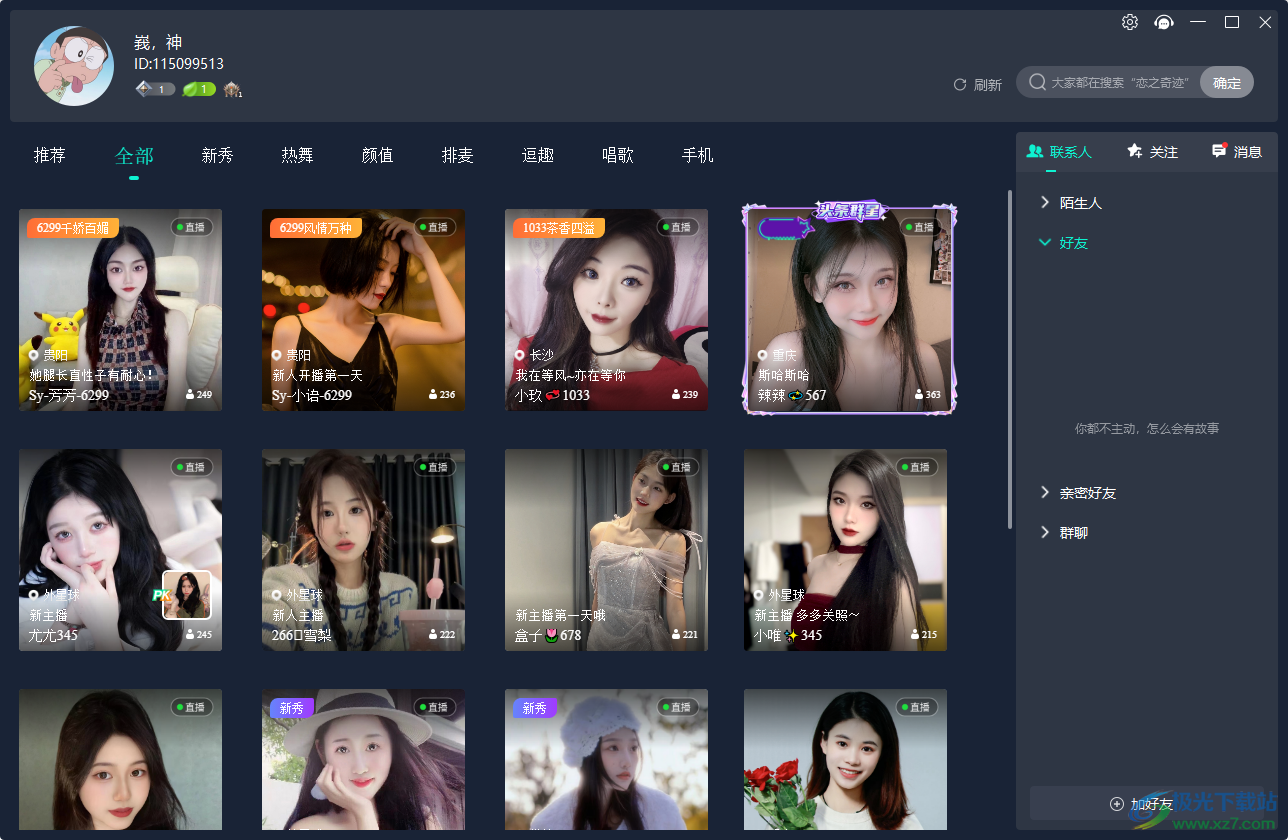1288x840 pixels.
Task: Click the search magnifier icon
Action: (1037, 82)
